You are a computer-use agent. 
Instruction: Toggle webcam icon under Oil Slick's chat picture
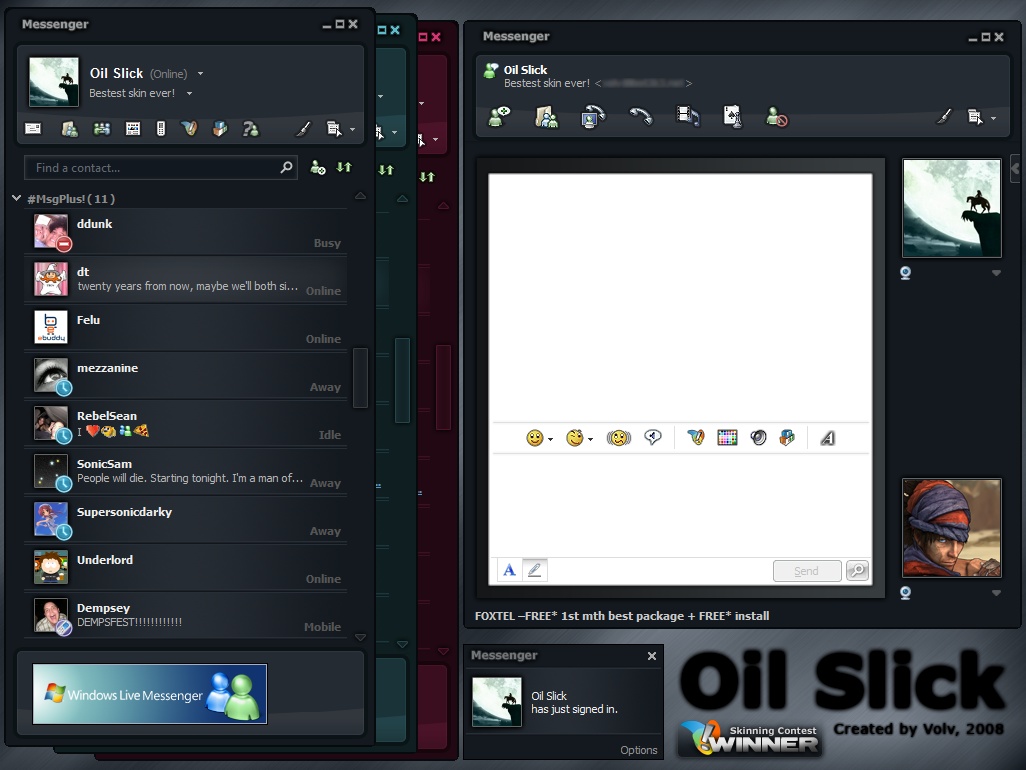[x=906, y=273]
